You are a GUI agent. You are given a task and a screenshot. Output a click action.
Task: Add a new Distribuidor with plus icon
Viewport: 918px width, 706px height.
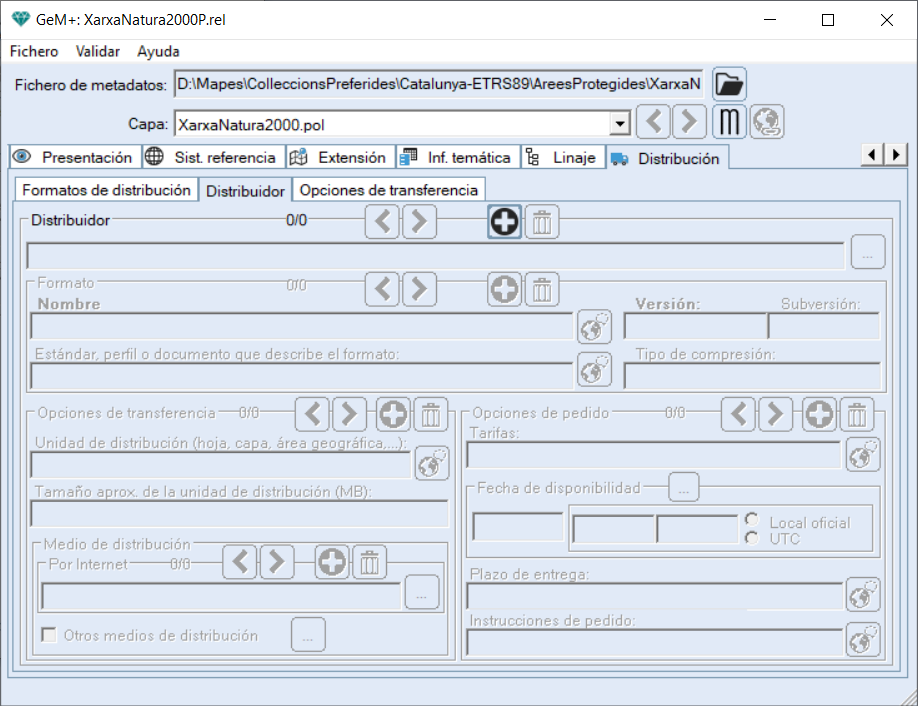click(505, 222)
